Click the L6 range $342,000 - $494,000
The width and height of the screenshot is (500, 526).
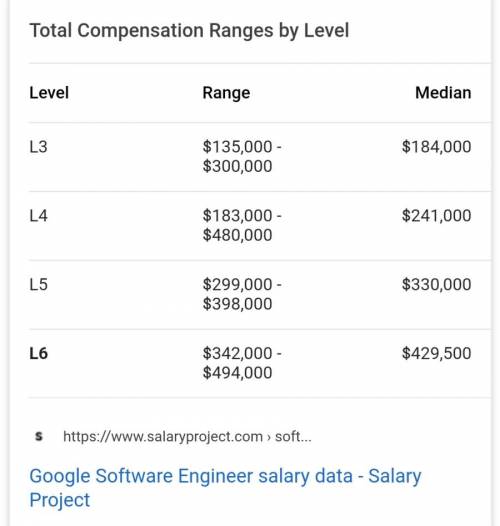(x=242, y=363)
